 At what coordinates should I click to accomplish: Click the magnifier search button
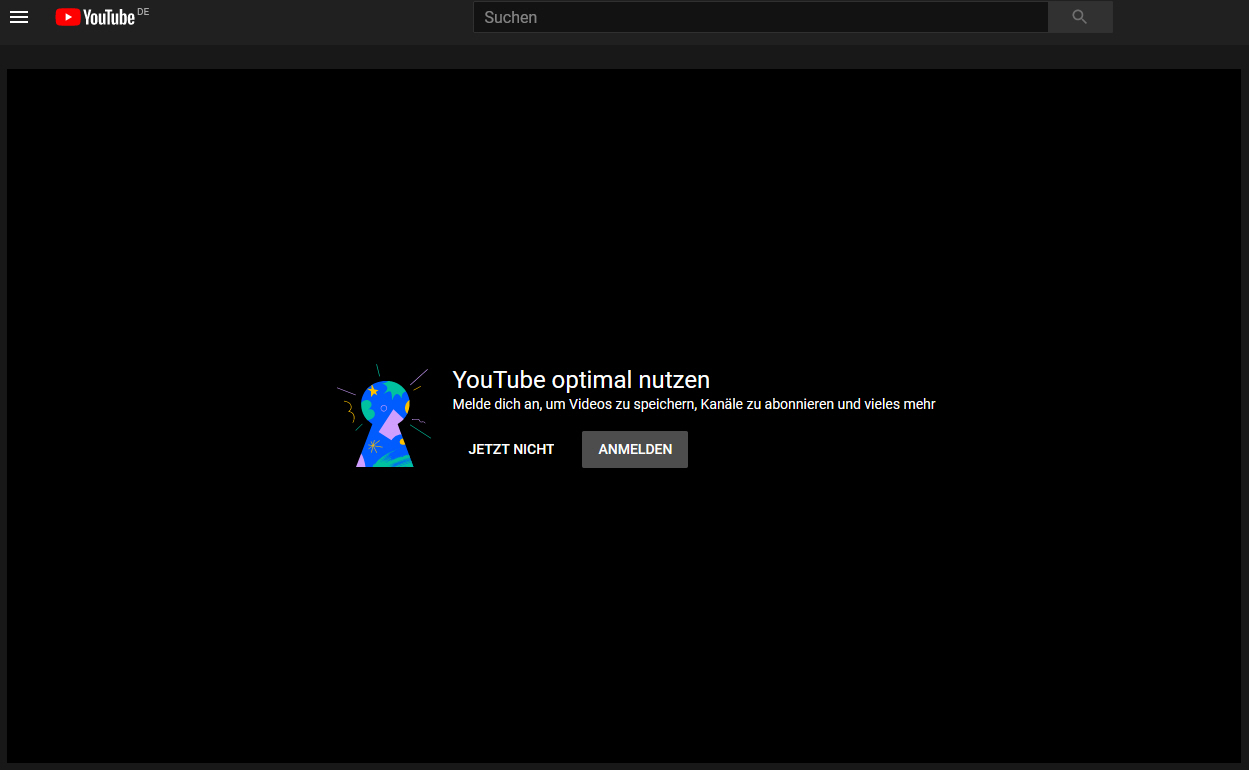1080,17
